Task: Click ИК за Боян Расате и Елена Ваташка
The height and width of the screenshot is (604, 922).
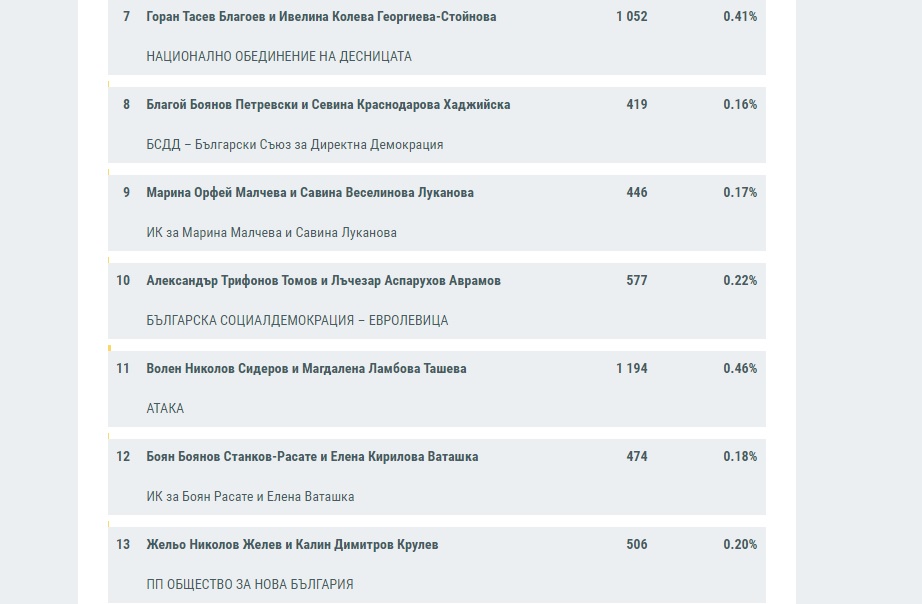Action: point(250,497)
